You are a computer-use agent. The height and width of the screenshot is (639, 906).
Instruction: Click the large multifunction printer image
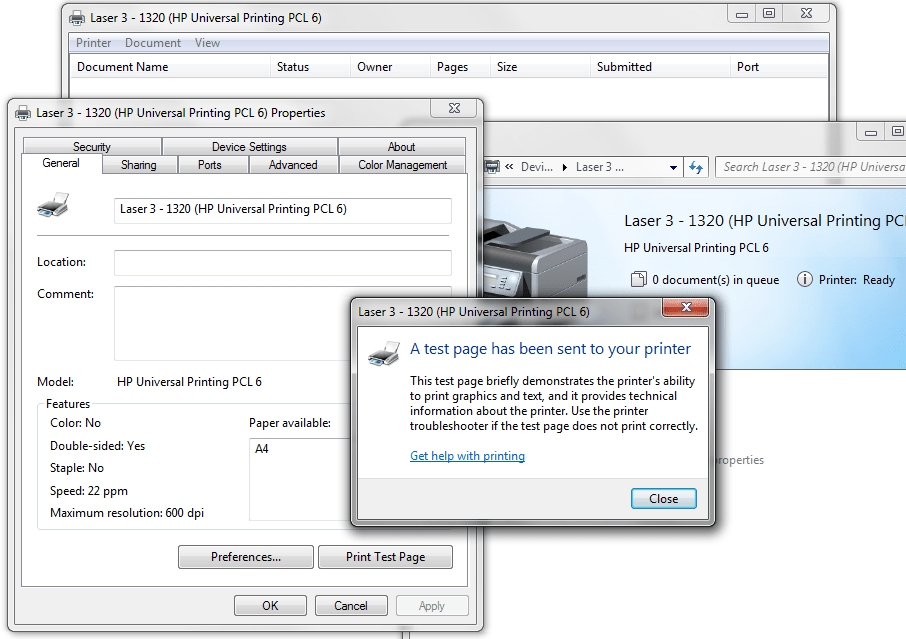tap(534, 260)
